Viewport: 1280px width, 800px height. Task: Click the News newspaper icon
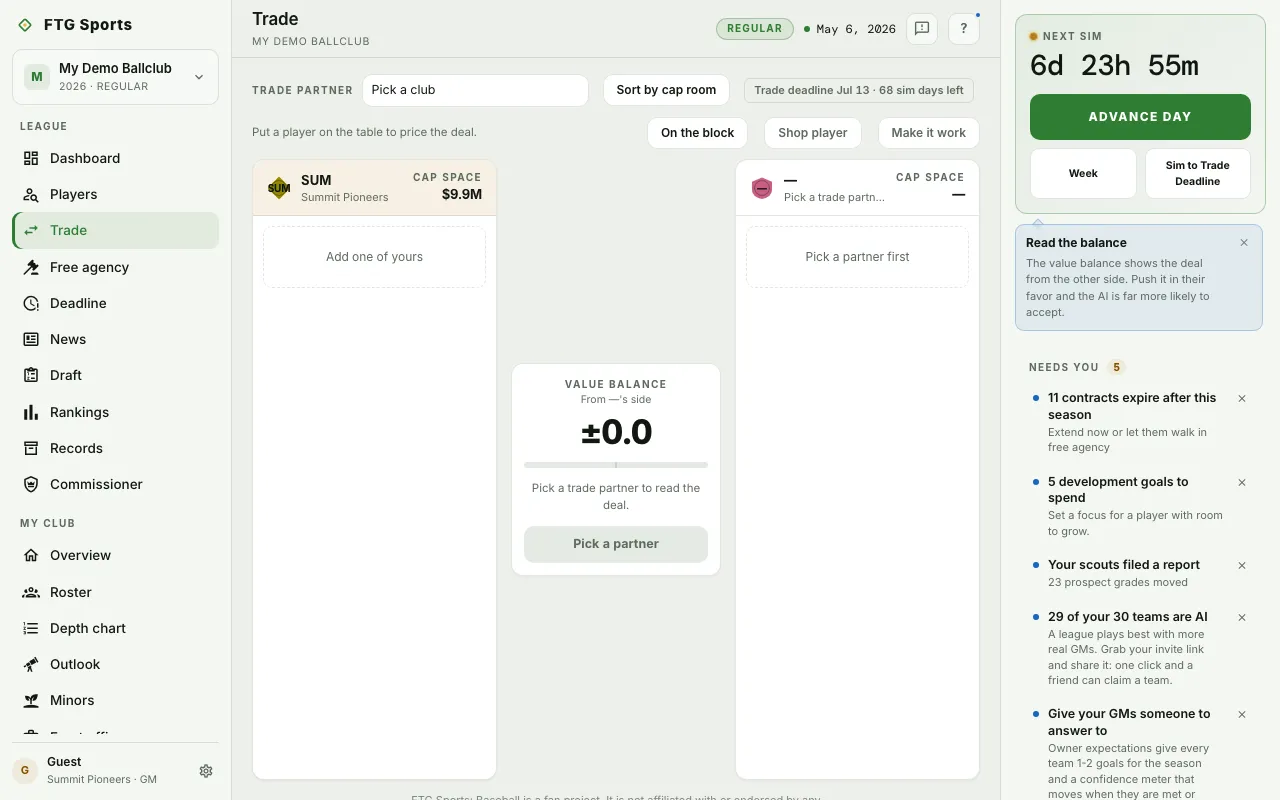tap(31, 339)
